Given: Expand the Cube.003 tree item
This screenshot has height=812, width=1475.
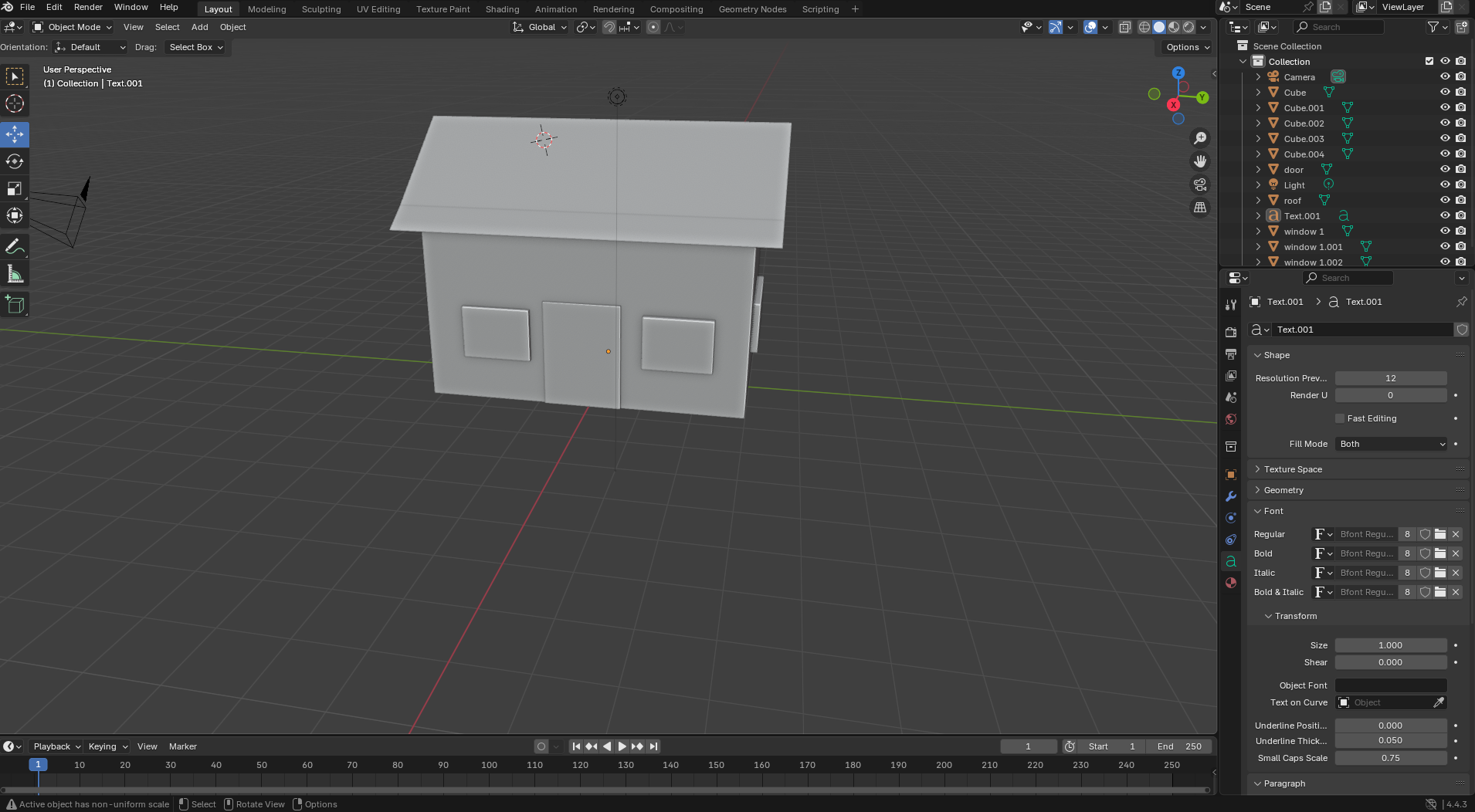Looking at the screenshot, I should click(x=1258, y=139).
